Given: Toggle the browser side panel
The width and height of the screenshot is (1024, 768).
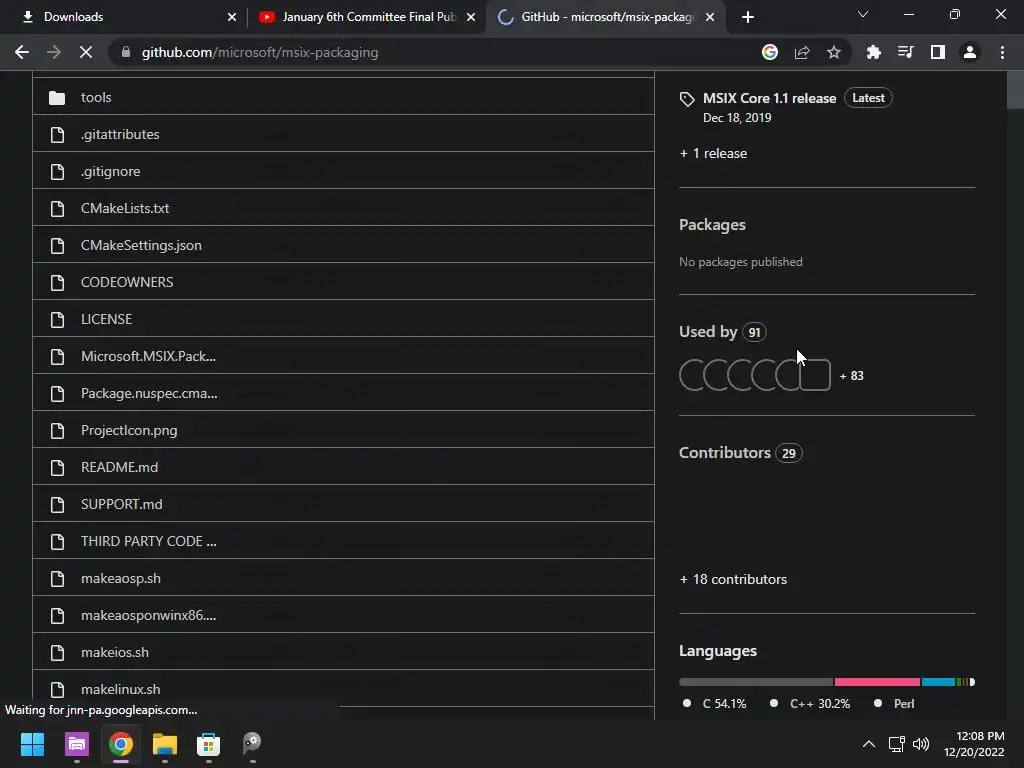Looking at the screenshot, I should [x=938, y=52].
